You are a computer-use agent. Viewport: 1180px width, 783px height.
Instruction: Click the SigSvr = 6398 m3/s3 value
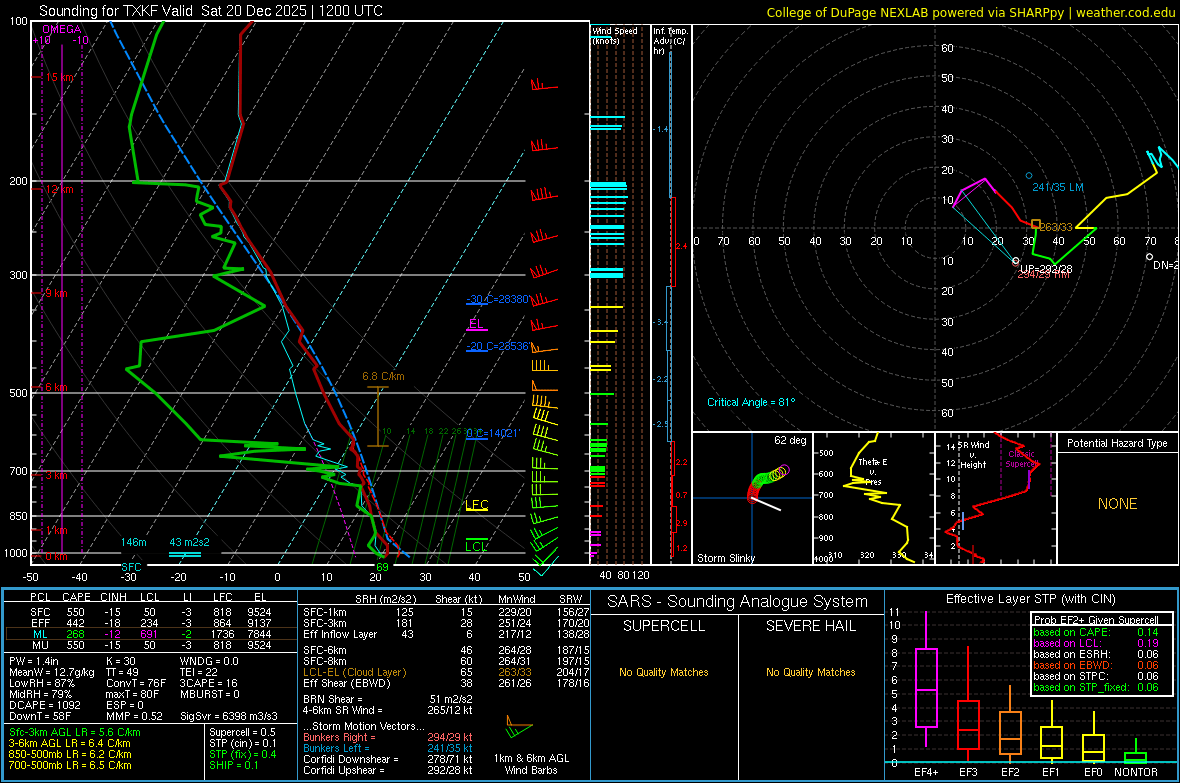(x=229, y=716)
